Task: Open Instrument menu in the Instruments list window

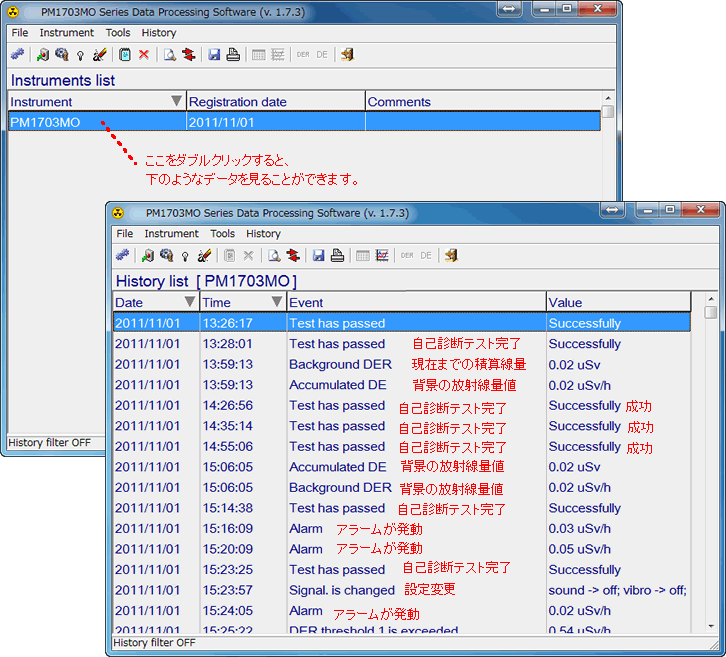Action: [67, 32]
